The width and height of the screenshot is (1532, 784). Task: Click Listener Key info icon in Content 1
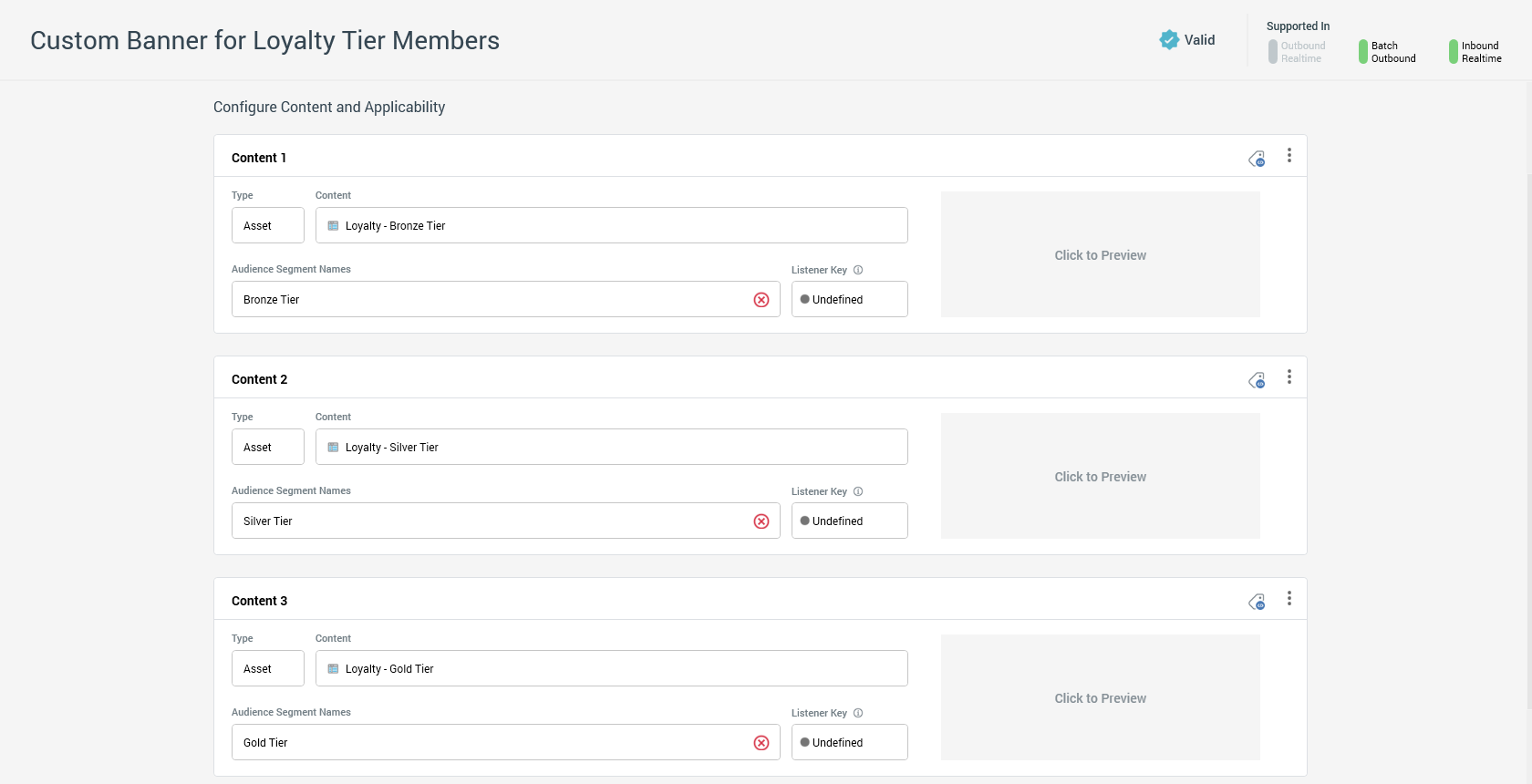coord(858,270)
